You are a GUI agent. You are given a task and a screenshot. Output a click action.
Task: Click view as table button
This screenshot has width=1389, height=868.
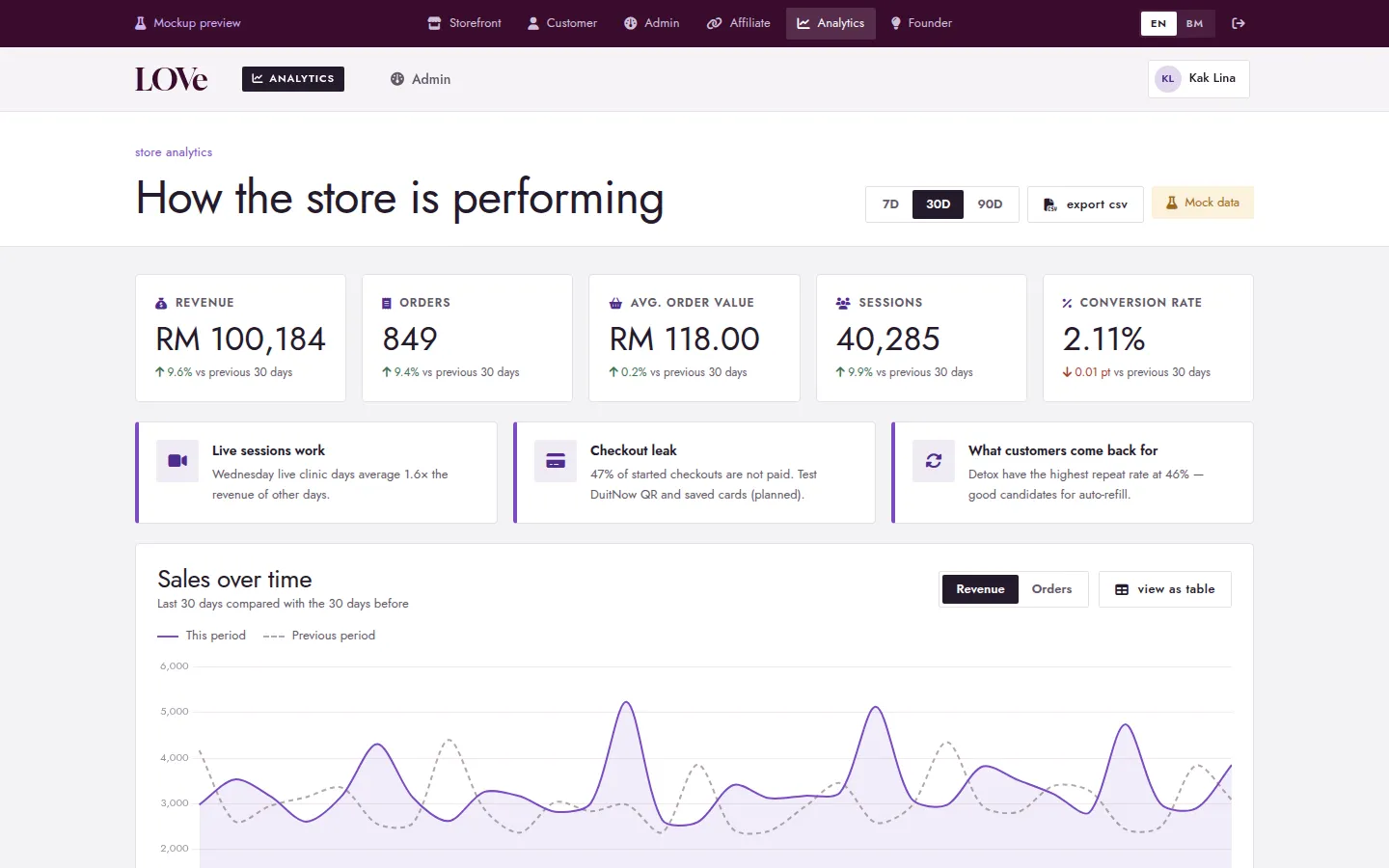[x=1165, y=589]
